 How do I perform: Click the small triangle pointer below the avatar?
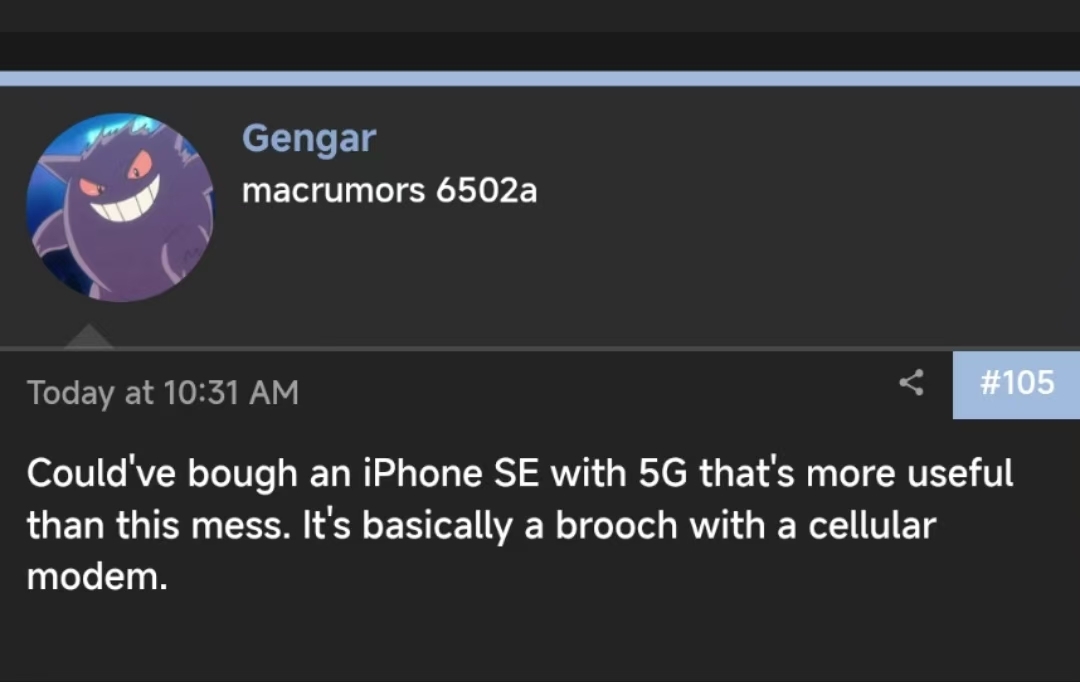[88, 337]
